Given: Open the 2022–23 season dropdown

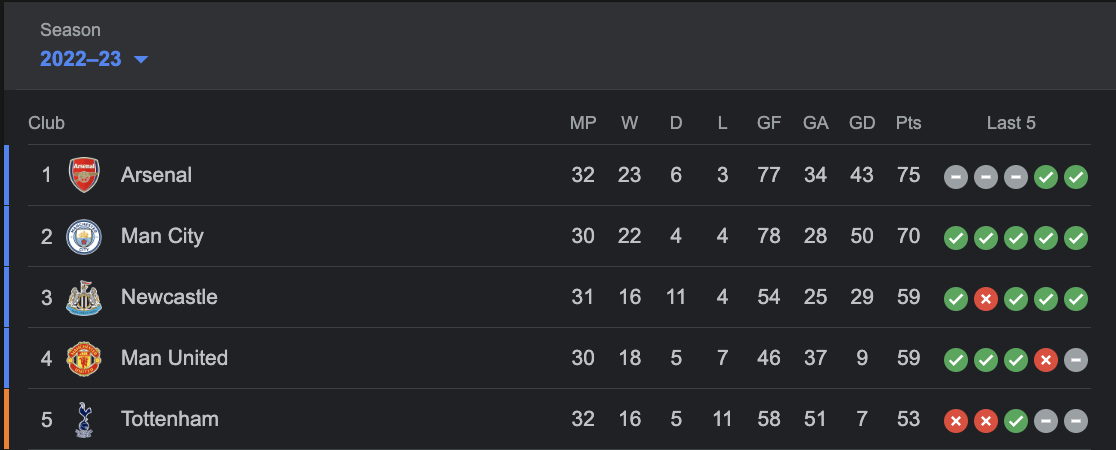Looking at the screenshot, I should coord(81,59).
